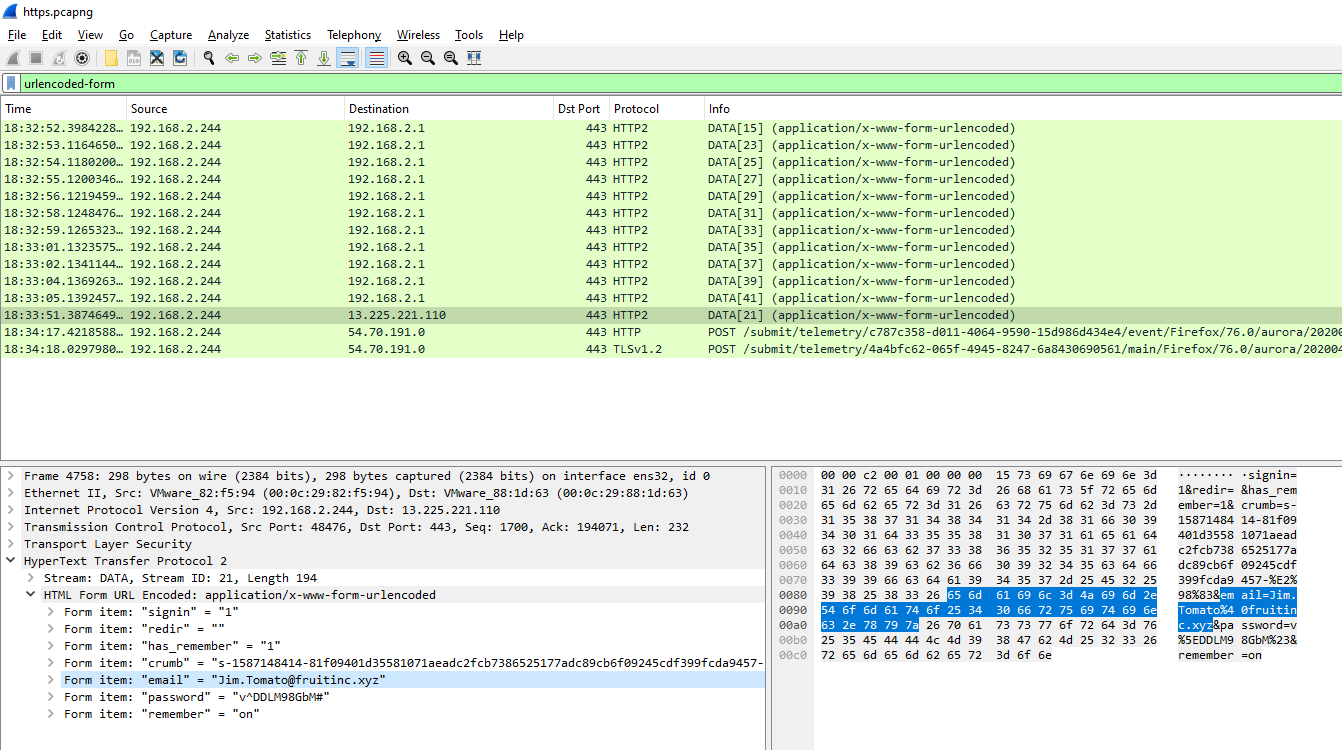
Task: Open the Analyze menu
Action: point(228,35)
